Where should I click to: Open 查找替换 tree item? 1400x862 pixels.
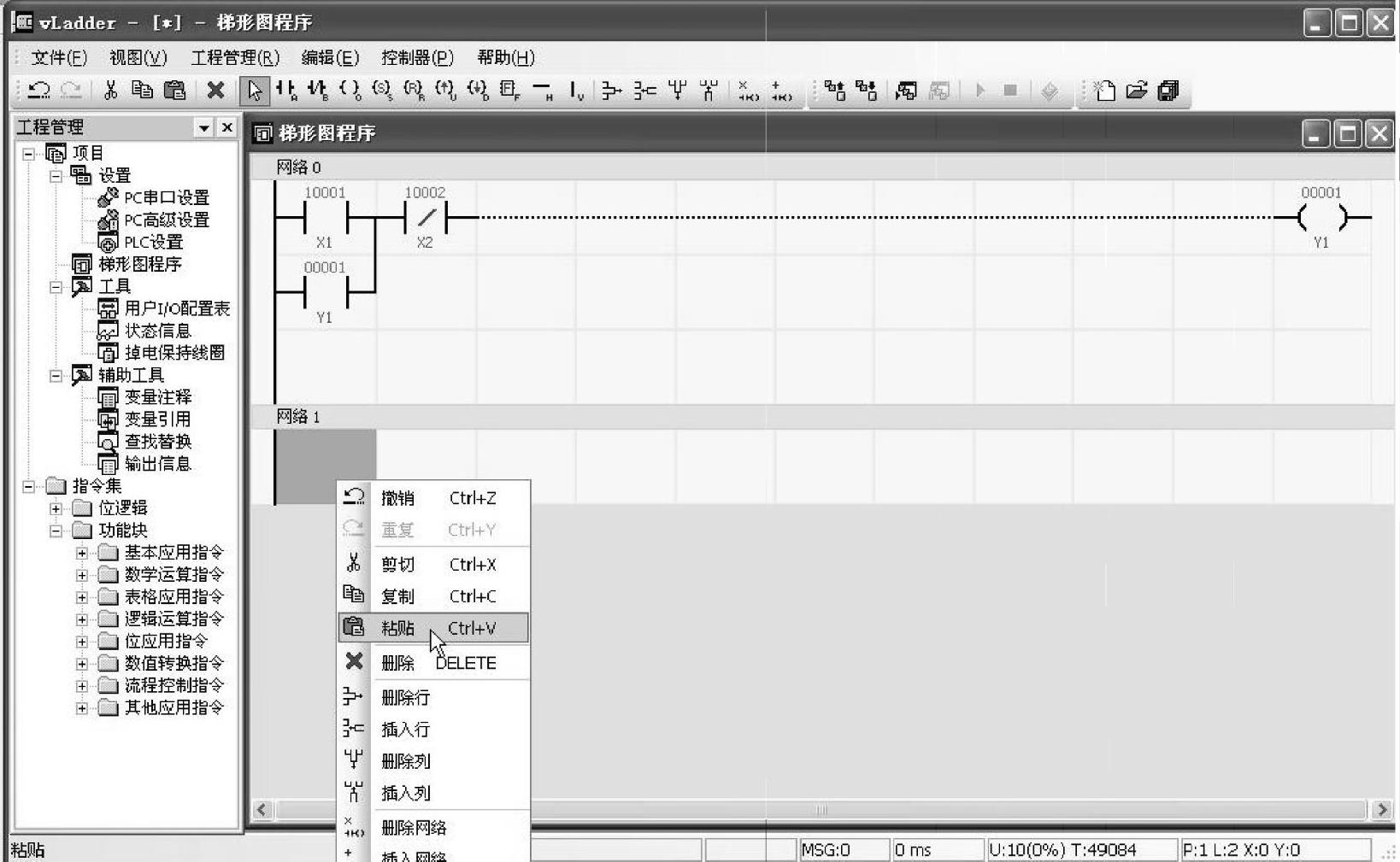pos(158,443)
